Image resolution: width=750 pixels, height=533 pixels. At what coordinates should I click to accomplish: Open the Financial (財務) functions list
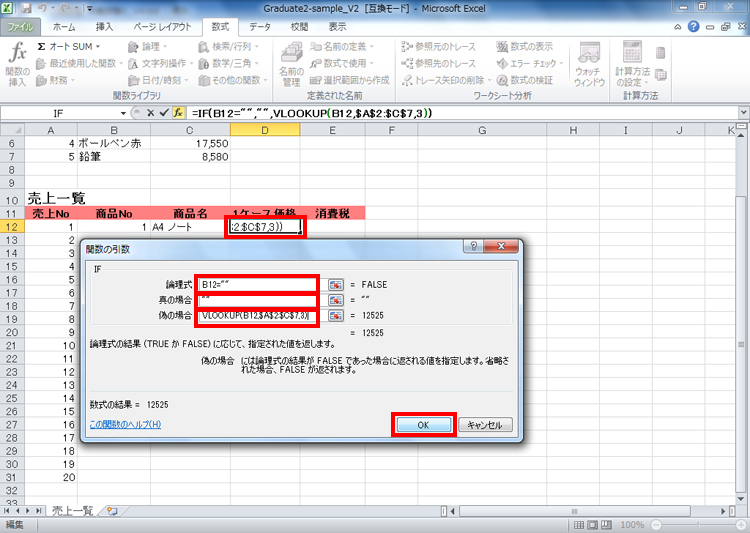click(x=55, y=80)
